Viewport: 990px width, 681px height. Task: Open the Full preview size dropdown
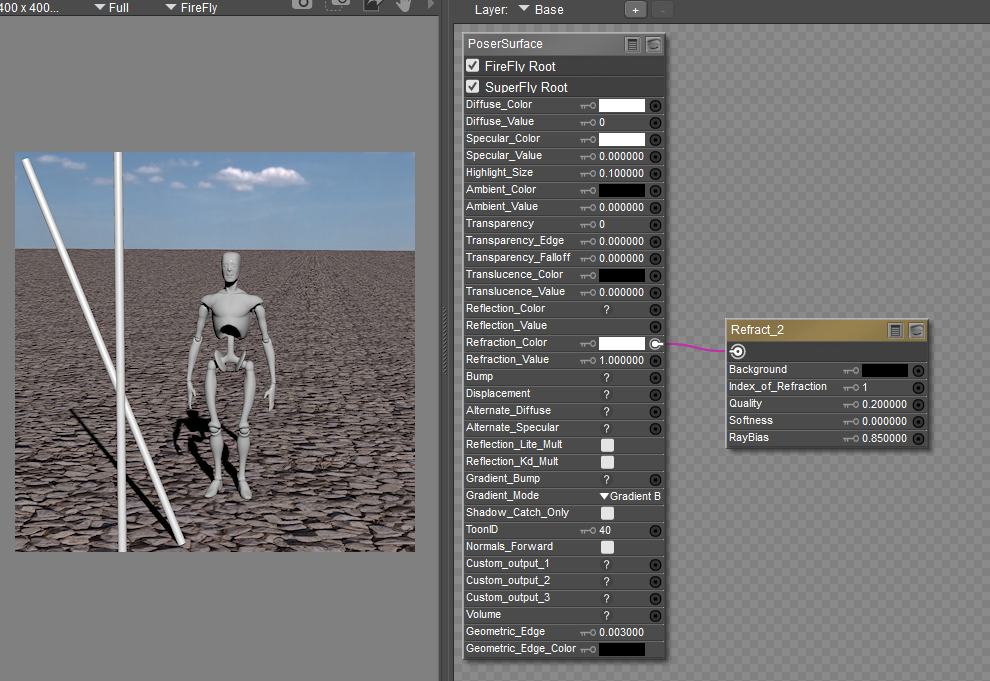(111, 8)
